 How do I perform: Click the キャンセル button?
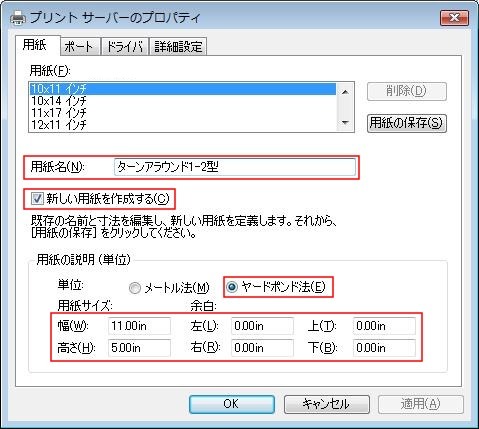(x=327, y=404)
